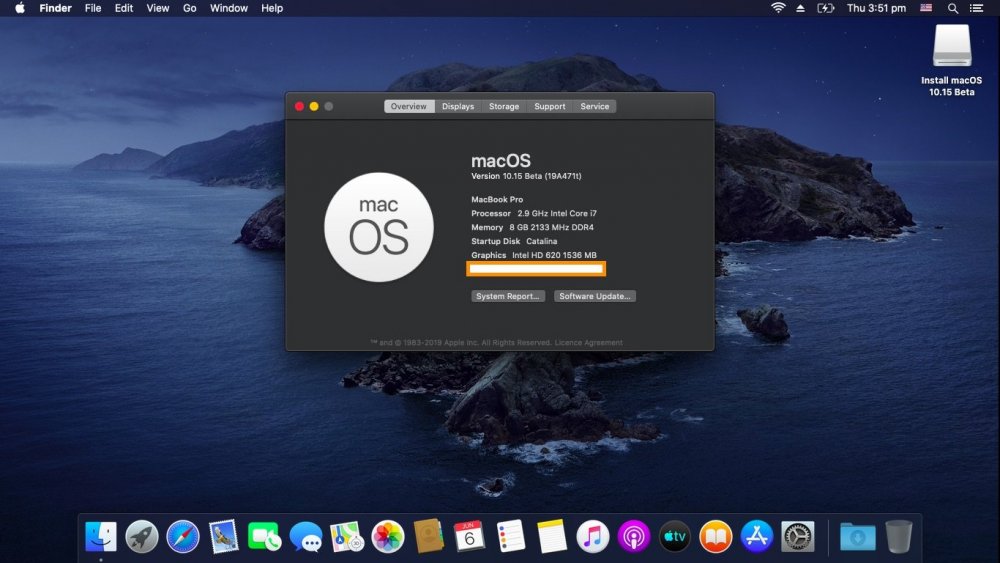Screen dimensions: 1000x563
Task: Select the Support tab
Action: tap(549, 106)
